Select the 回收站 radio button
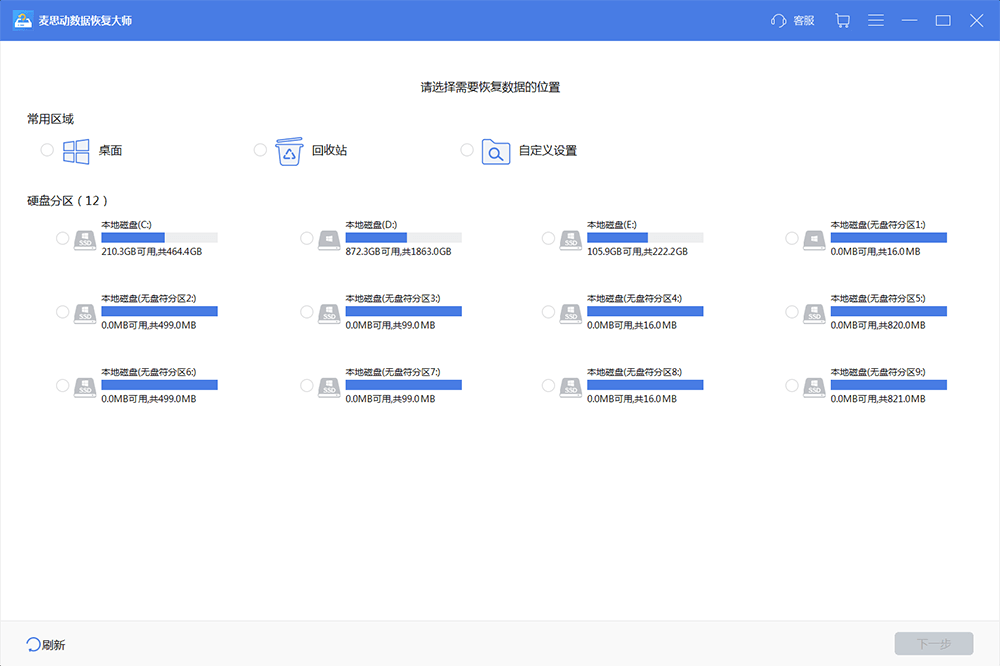Screen dimensions: 1000x666 [260, 150]
